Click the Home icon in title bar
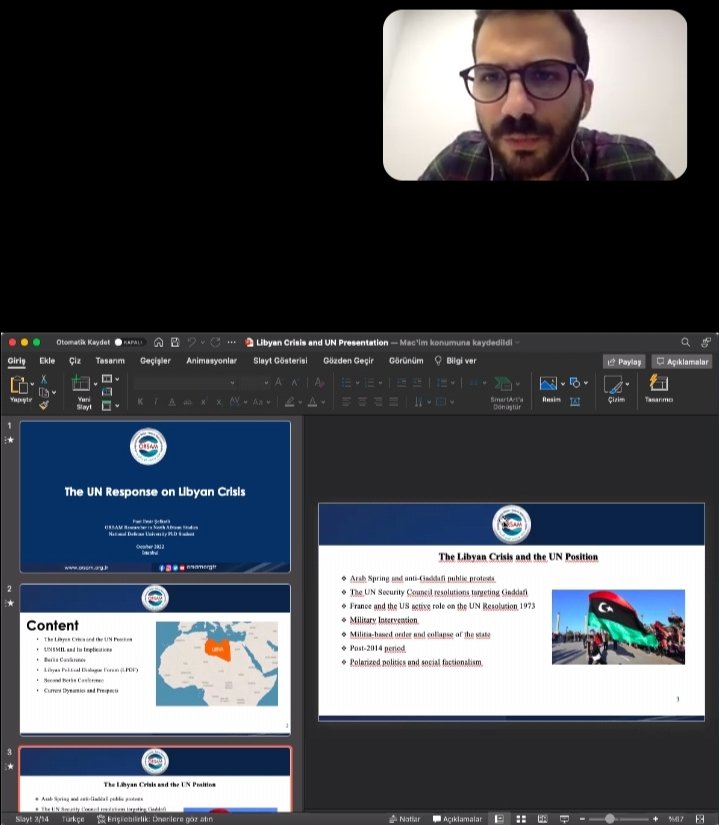This screenshot has height=825, width=719. click(158, 343)
